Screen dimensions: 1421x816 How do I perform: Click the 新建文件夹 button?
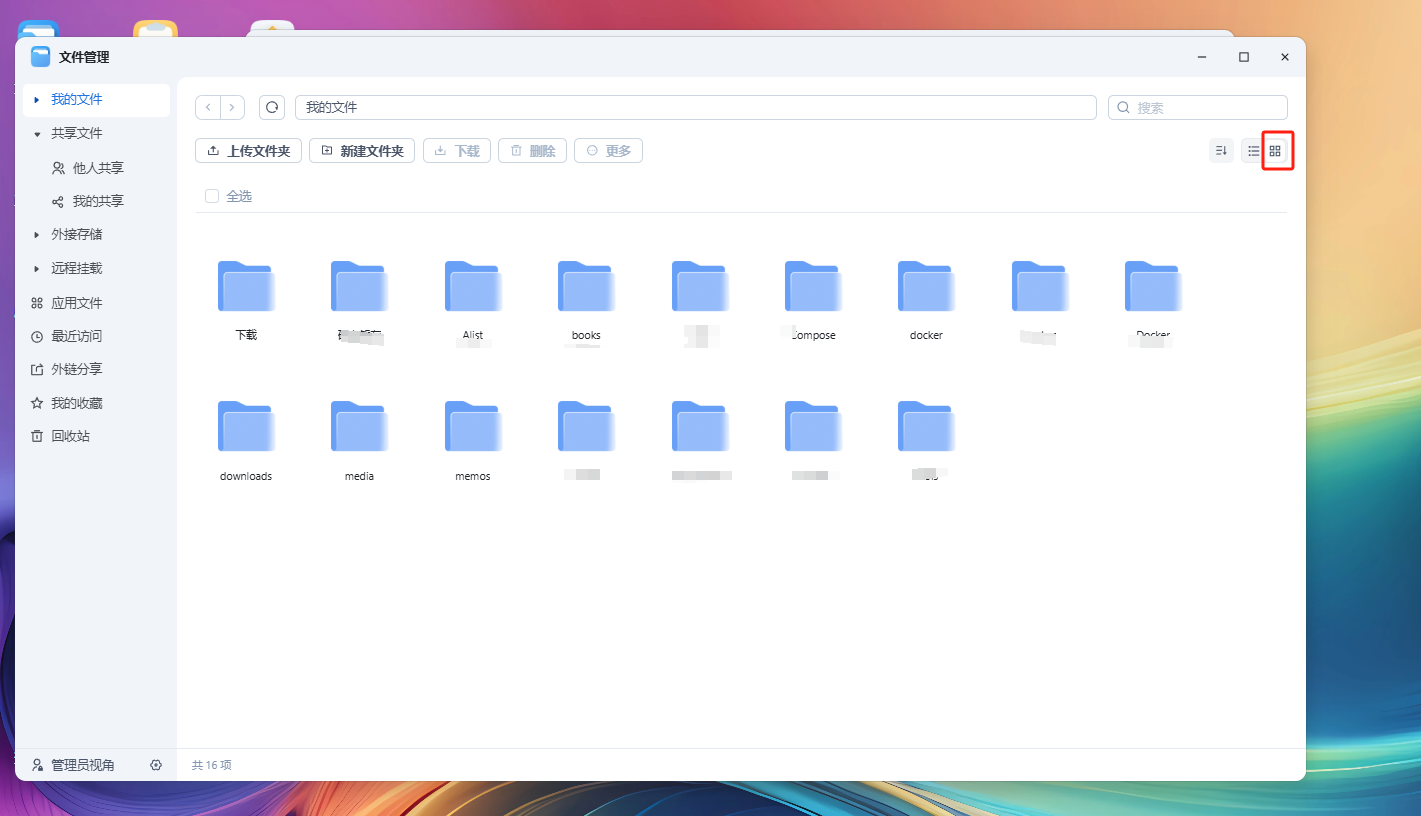[x=362, y=151]
